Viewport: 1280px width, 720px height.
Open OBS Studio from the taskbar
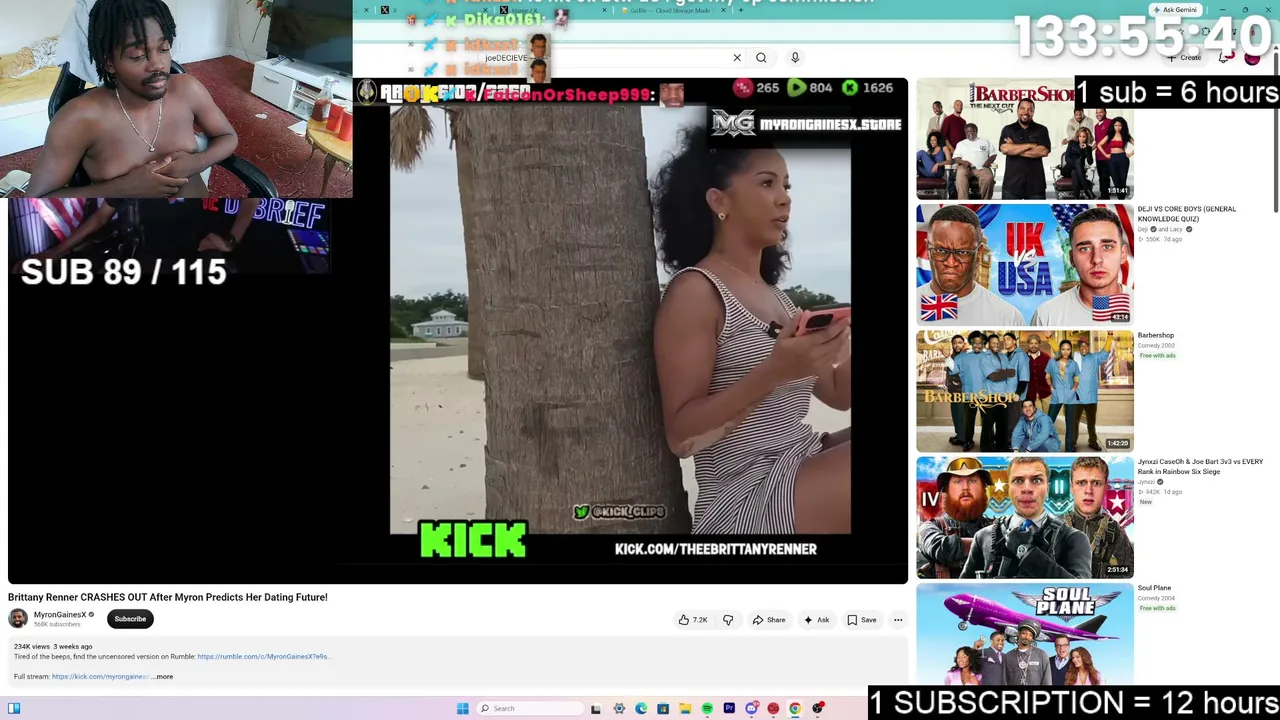(x=818, y=708)
